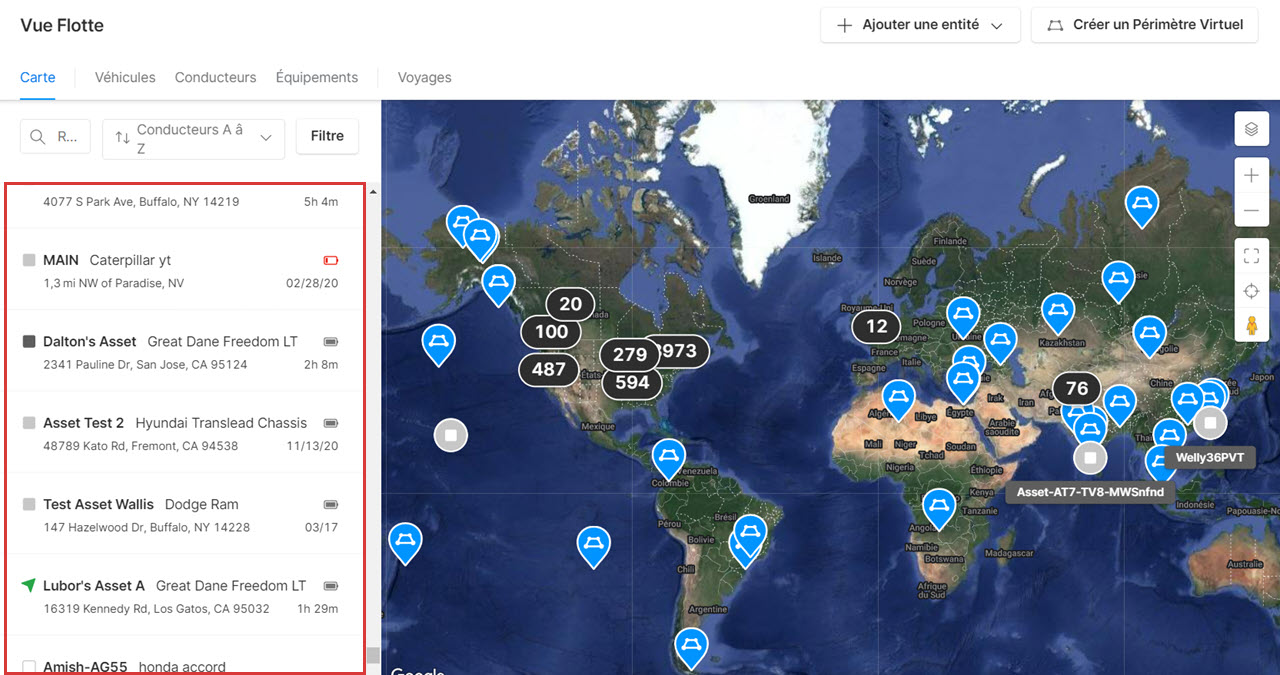Open the Welly36PVT map label
This screenshot has width=1280, height=675.
tap(1210, 458)
